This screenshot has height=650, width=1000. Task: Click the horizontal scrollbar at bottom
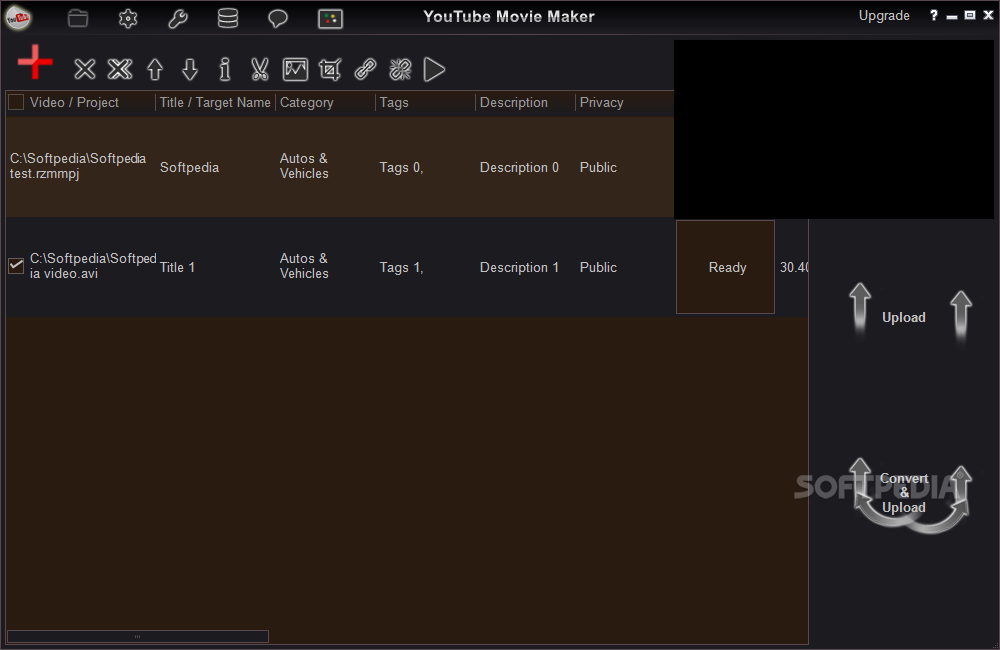[138, 636]
